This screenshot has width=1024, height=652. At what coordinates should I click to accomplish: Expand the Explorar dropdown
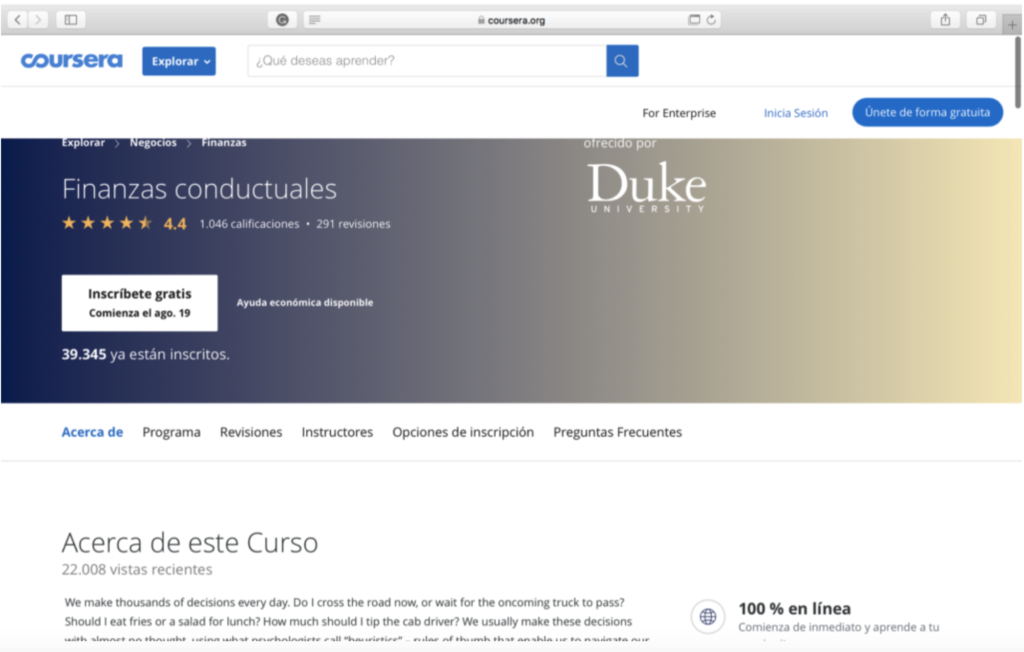tap(178, 61)
